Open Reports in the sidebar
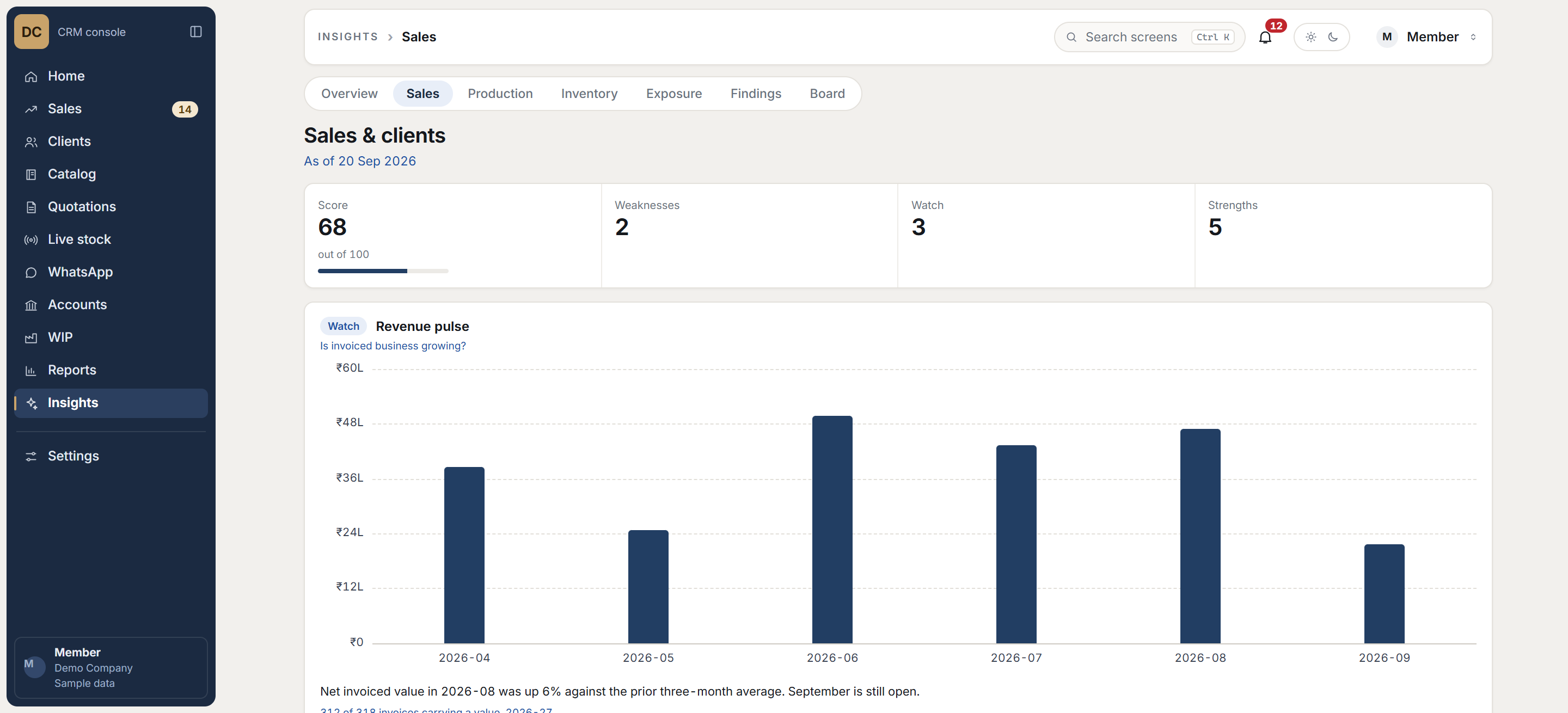The image size is (1568, 713). coord(111,371)
